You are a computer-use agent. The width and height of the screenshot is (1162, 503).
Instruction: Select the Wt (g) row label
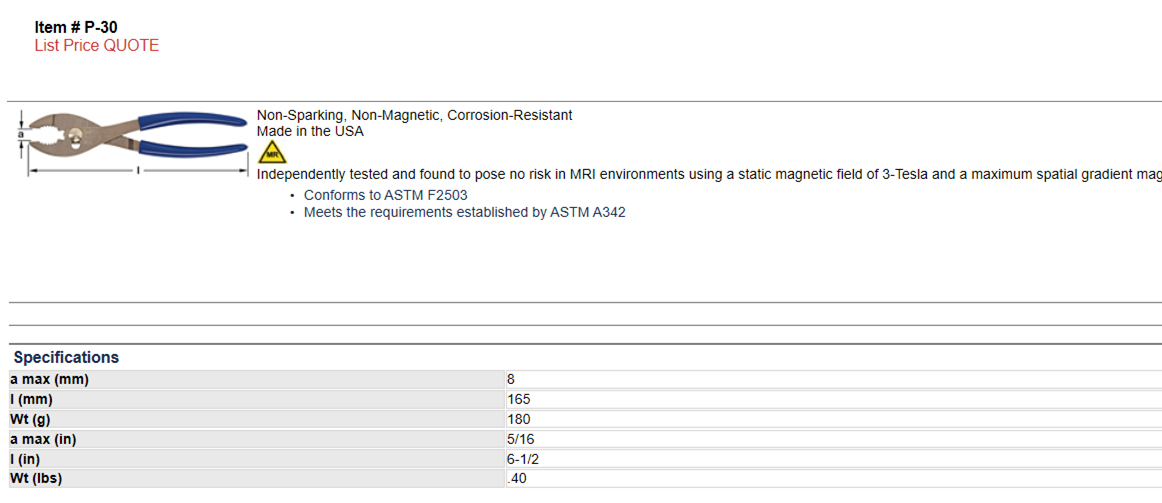click(257, 419)
